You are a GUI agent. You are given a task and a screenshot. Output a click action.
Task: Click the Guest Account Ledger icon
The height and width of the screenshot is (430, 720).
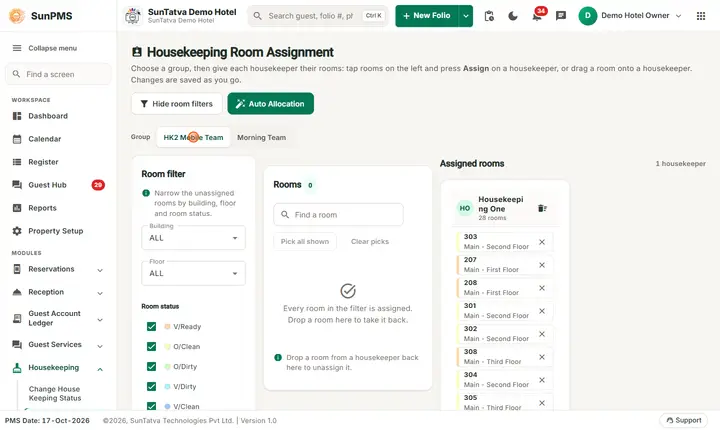coord(17,318)
